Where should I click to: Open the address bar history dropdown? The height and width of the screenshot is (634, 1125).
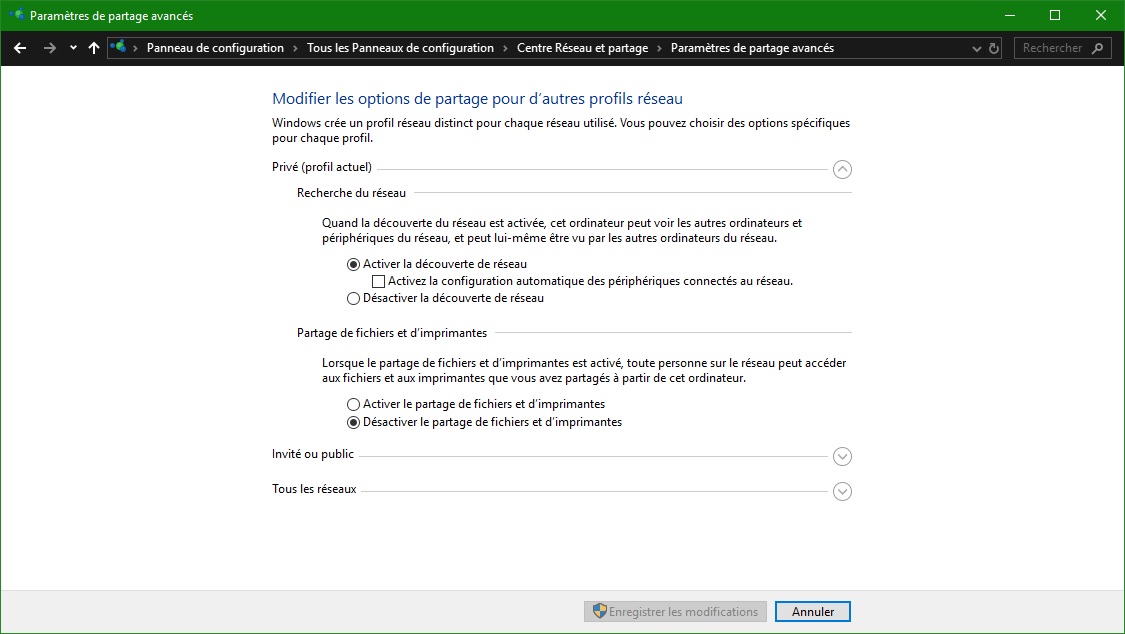click(976, 48)
